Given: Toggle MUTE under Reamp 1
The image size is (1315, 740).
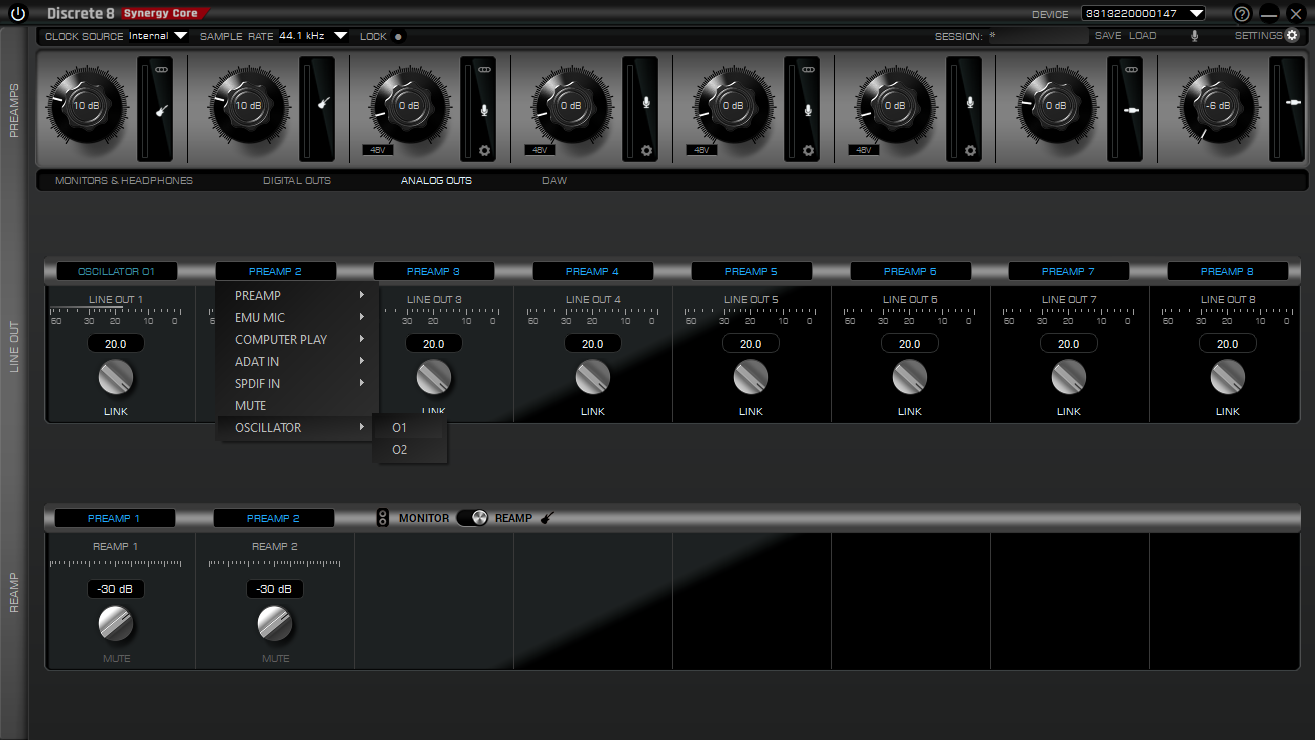Looking at the screenshot, I should click(x=116, y=658).
